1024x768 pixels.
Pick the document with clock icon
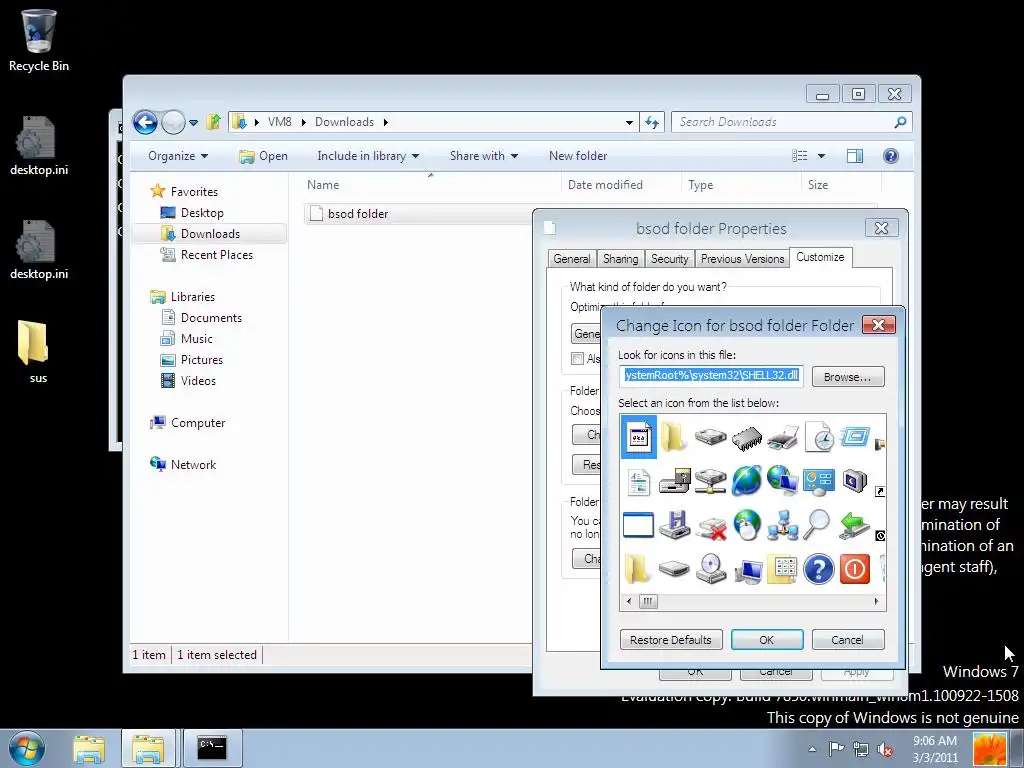pyautogui.click(x=819, y=437)
